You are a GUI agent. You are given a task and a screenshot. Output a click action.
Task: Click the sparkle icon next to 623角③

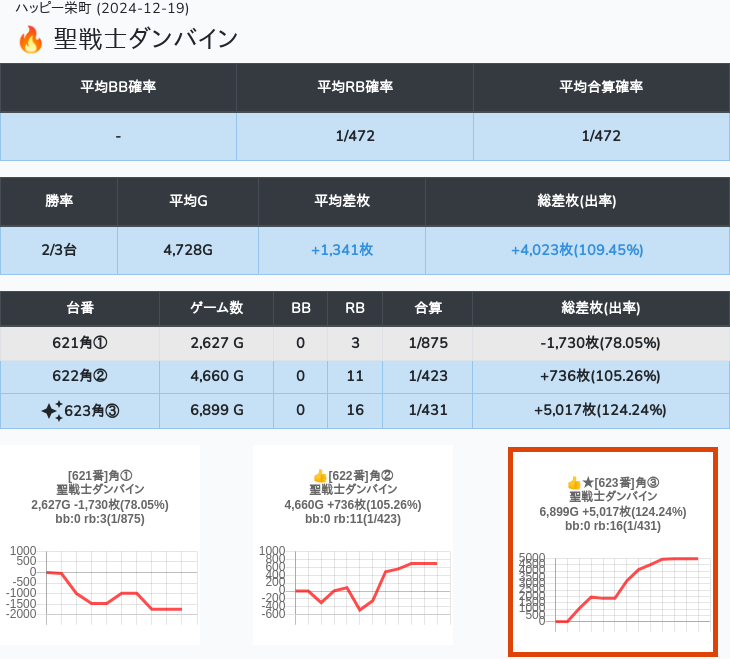coord(51,410)
